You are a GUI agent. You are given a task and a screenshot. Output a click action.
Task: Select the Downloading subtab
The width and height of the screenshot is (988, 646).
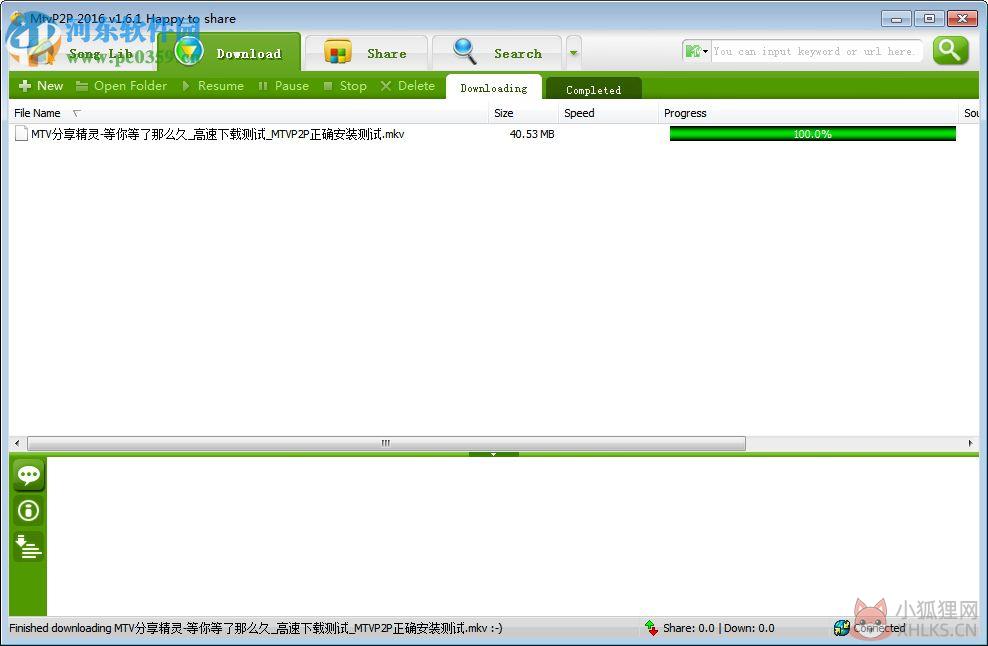coord(494,88)
